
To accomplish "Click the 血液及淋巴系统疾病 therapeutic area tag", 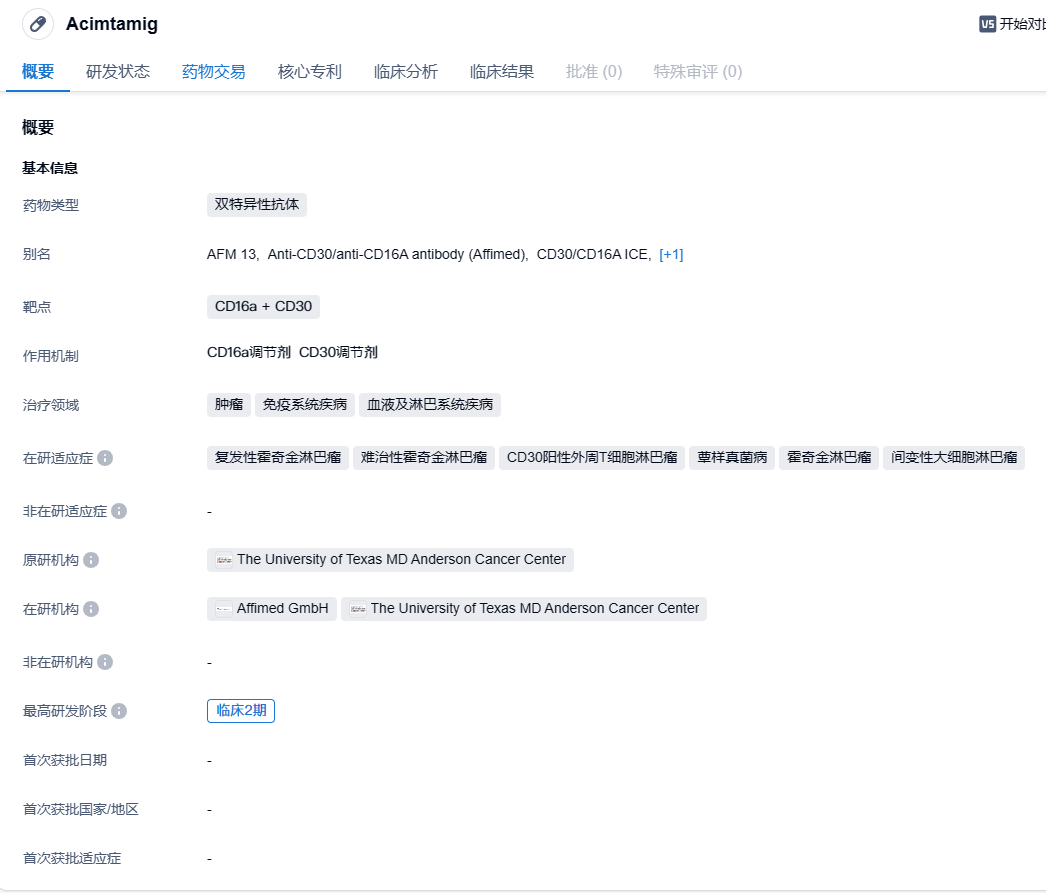I will click(x=430, y=405).
